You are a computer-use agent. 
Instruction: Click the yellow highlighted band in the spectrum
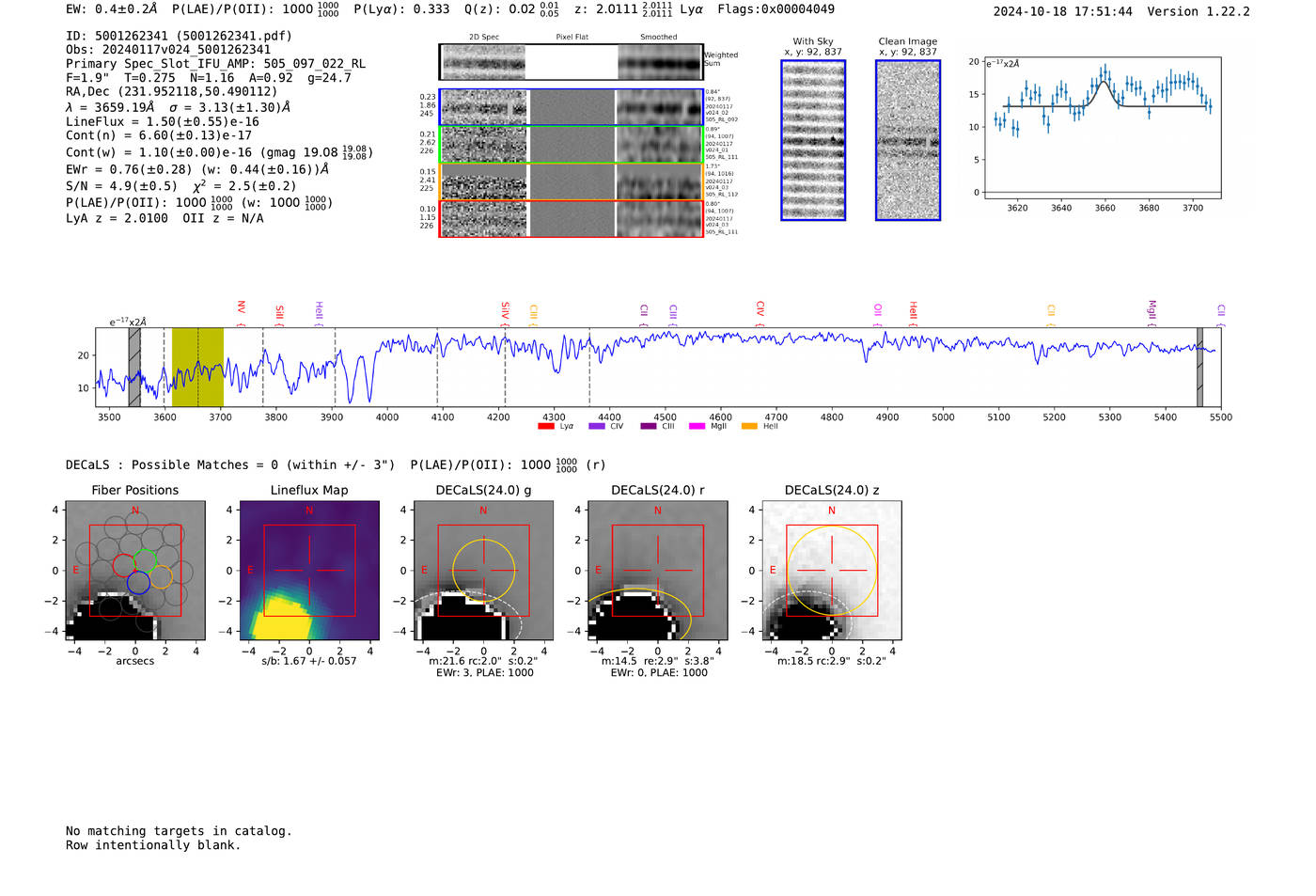[197, 367]
